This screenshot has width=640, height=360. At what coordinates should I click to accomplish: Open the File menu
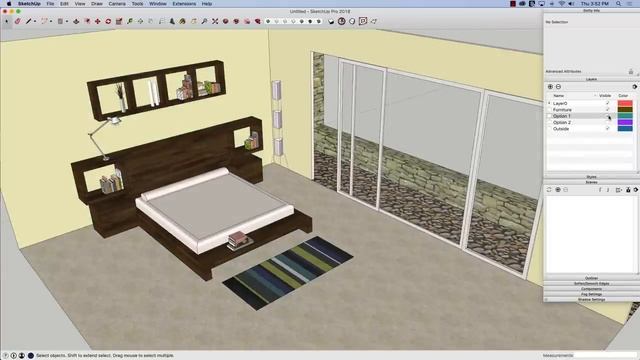pyautogui.click(x=50, y=4)
